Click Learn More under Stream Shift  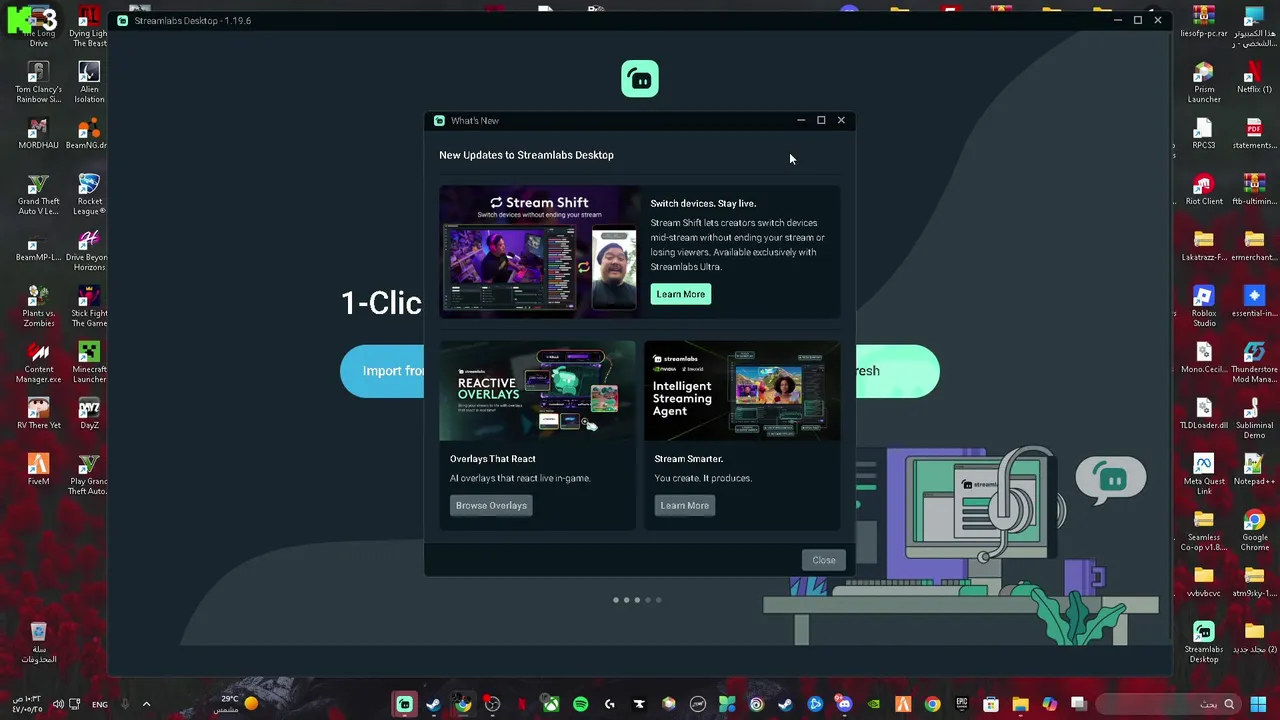(680, 294)
